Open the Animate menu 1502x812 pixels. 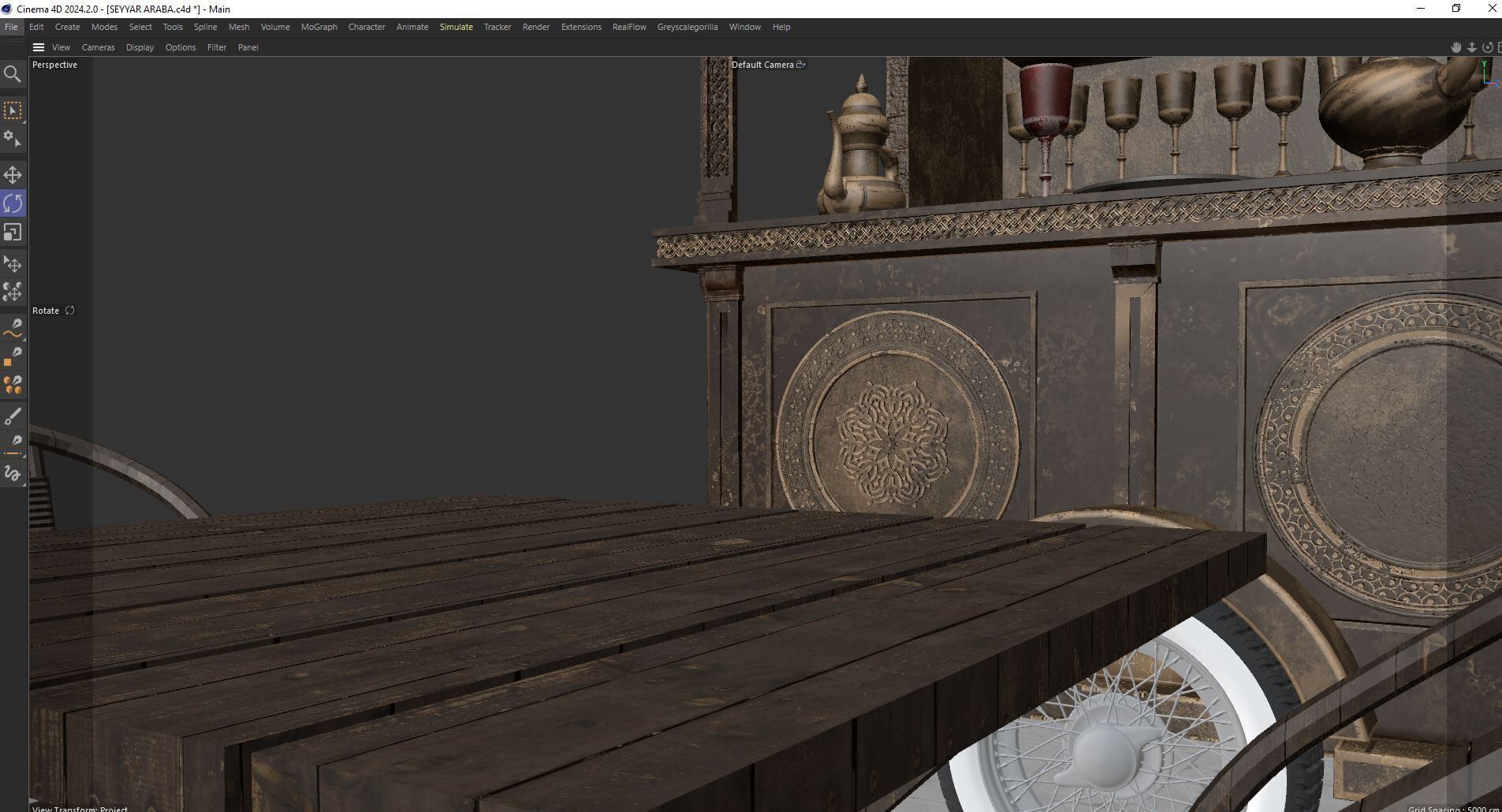click(x=412, y=27)
